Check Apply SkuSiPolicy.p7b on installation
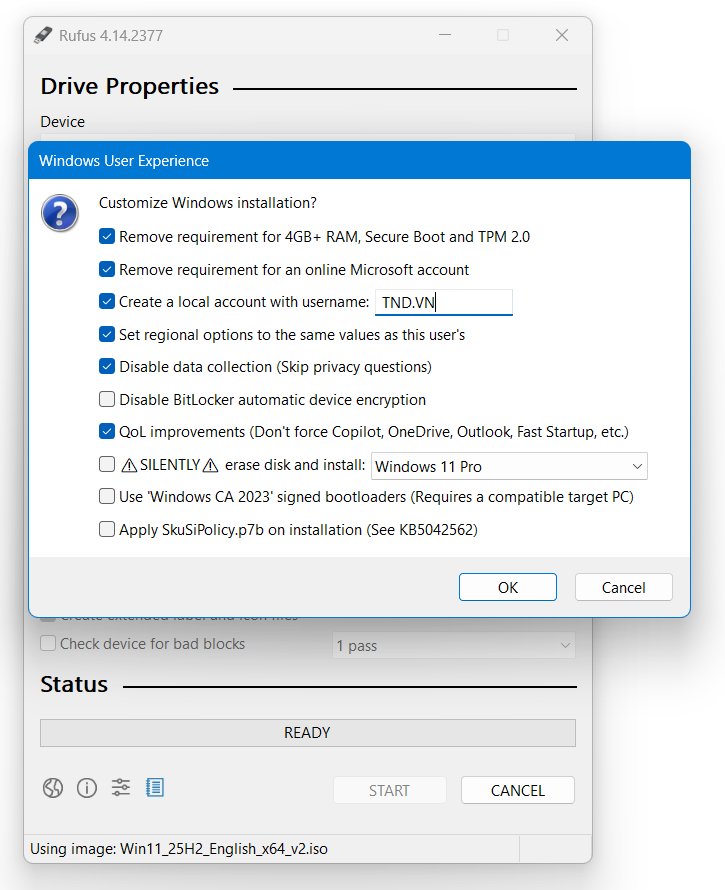 click(107, 530)
